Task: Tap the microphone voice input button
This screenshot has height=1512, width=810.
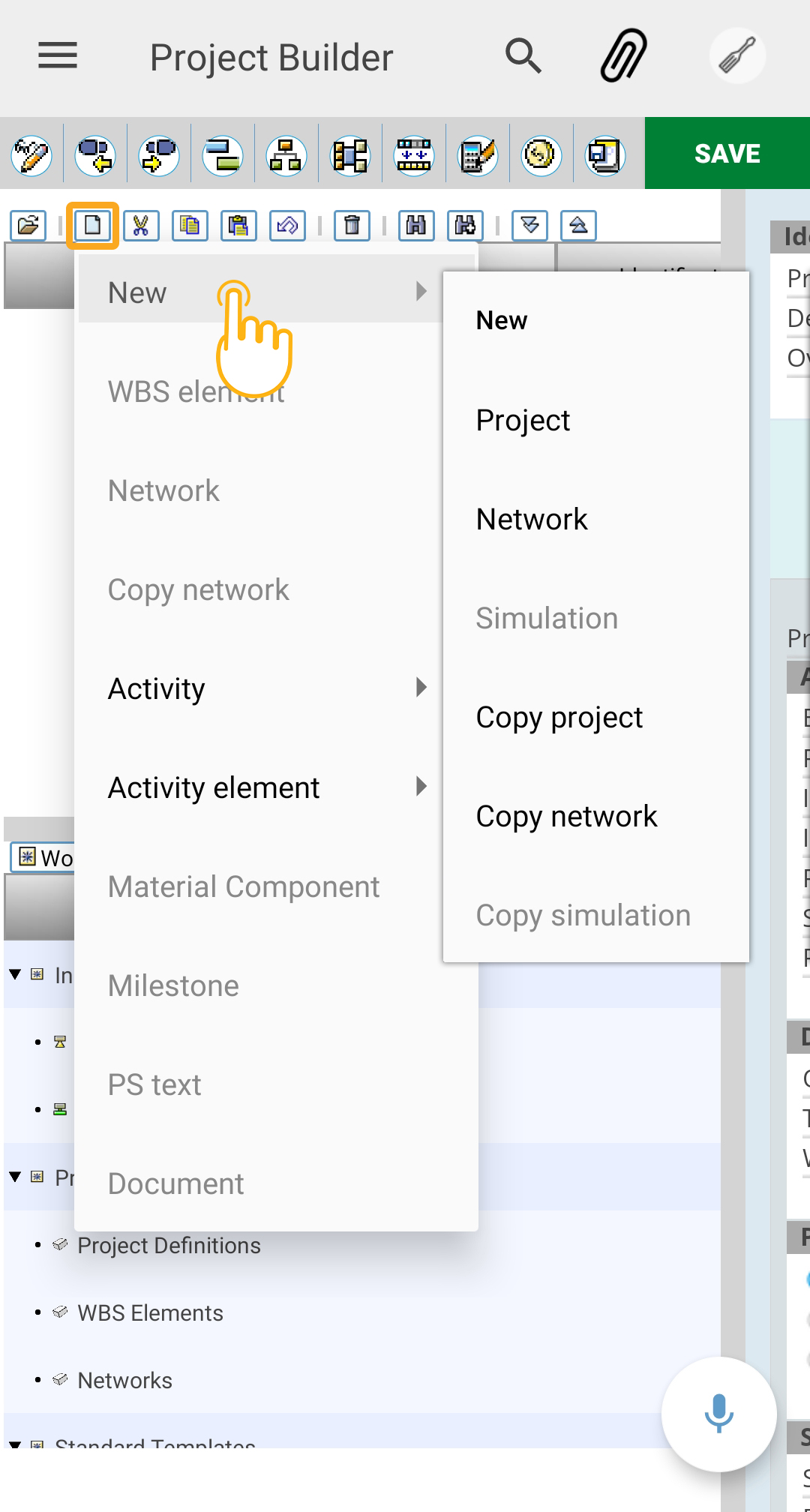Action: point(718,1414)
